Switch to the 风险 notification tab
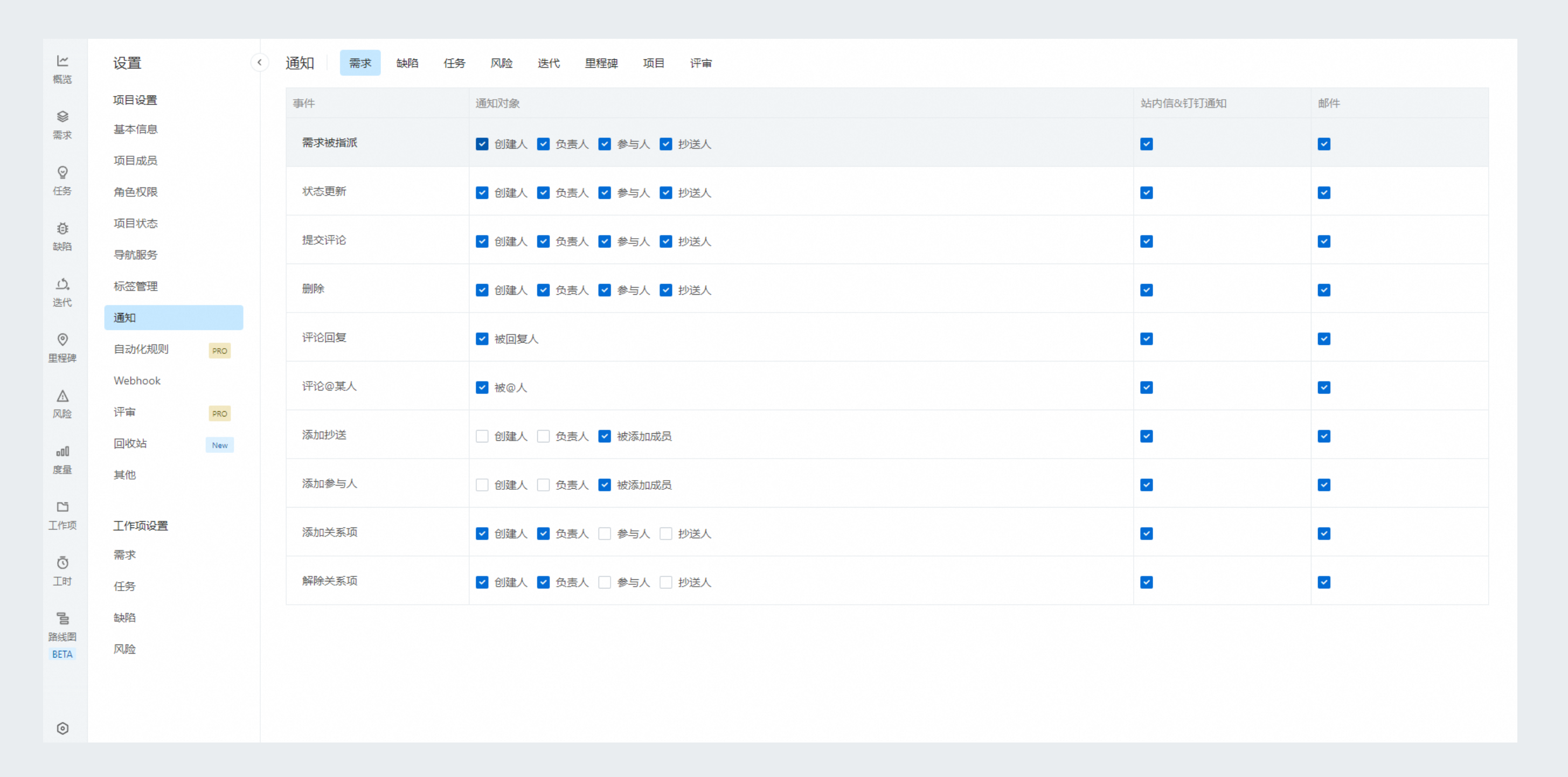Image resolution: width=1568 pixels, height=777 pixels. click(502, 63)
